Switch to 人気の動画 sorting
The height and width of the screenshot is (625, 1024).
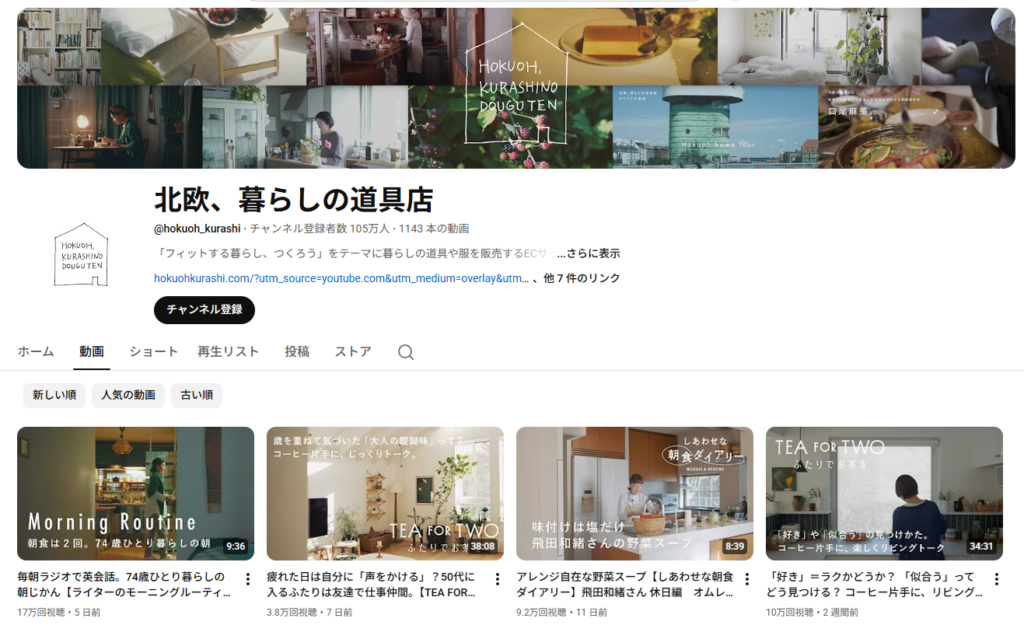point(128,396)
